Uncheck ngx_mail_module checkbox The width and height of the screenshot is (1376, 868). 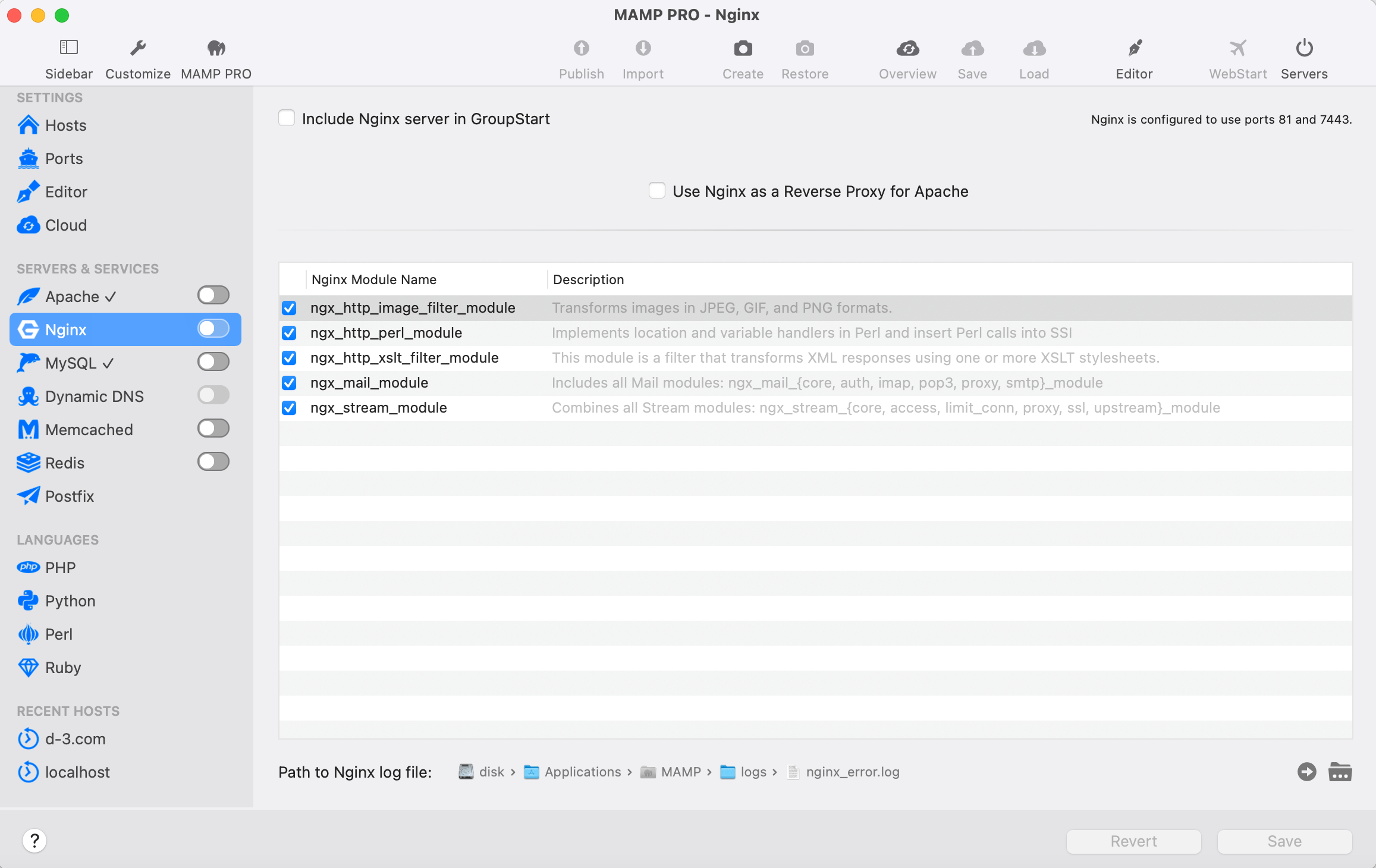point(289,383)
